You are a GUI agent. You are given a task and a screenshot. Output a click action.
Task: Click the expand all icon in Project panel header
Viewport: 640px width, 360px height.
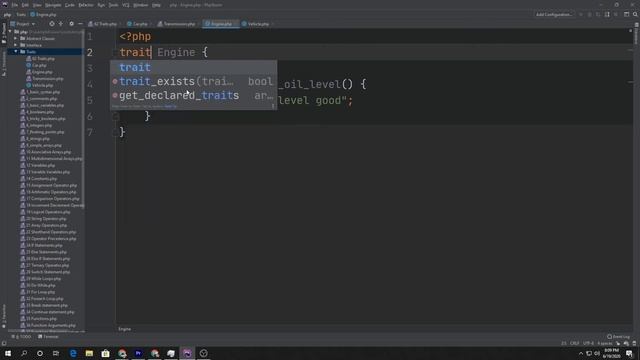pyautogui.click(x=61, y=24)
